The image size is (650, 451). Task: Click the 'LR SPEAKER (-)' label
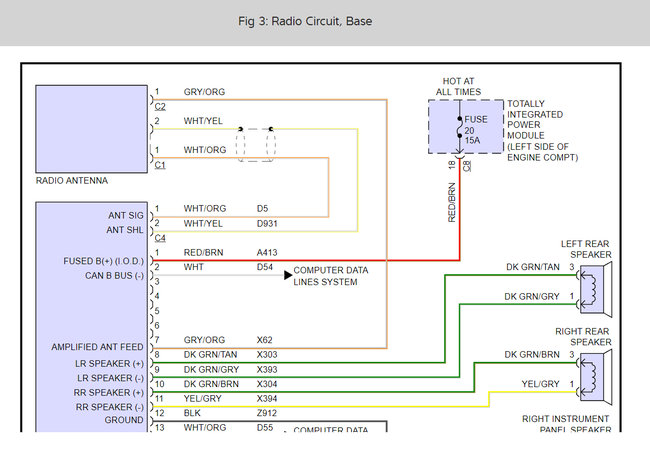(x=110, y=378)
